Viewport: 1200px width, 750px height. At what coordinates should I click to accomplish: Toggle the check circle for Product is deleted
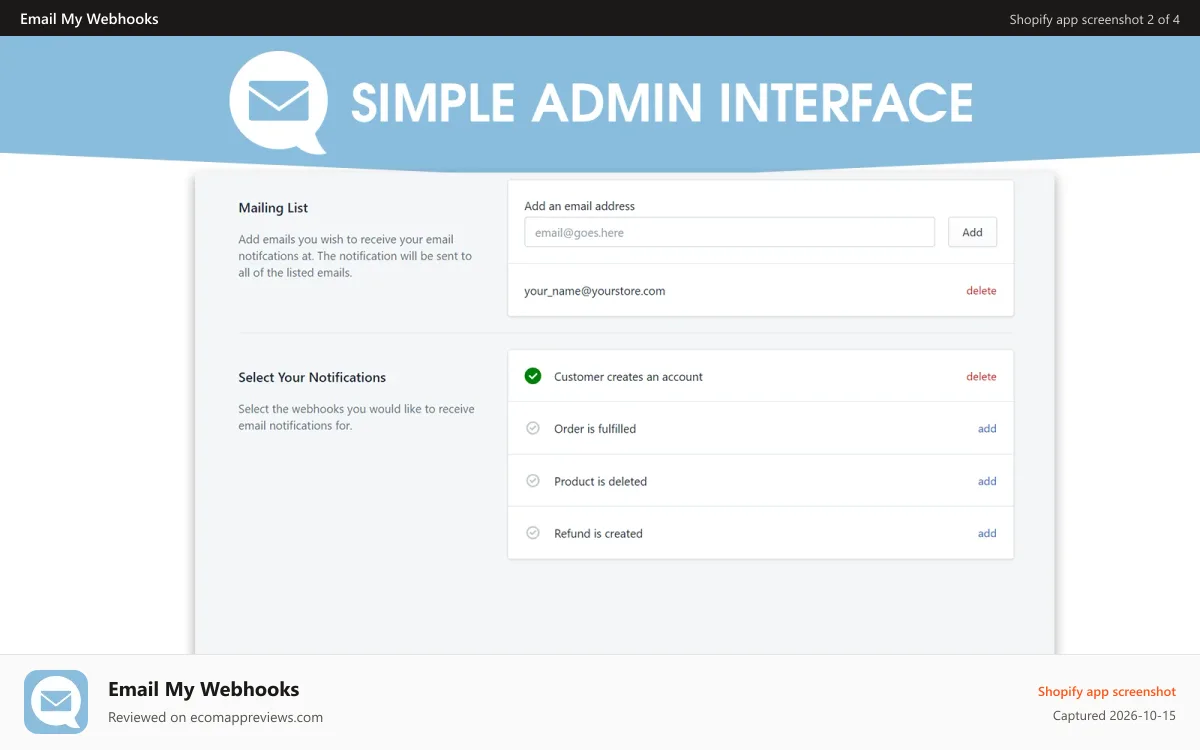(x=533, y=481)
